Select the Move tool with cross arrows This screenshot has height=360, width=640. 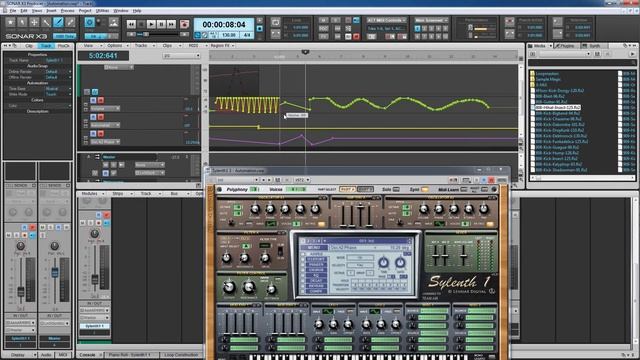pyautogui.click(x=34, y=22)
